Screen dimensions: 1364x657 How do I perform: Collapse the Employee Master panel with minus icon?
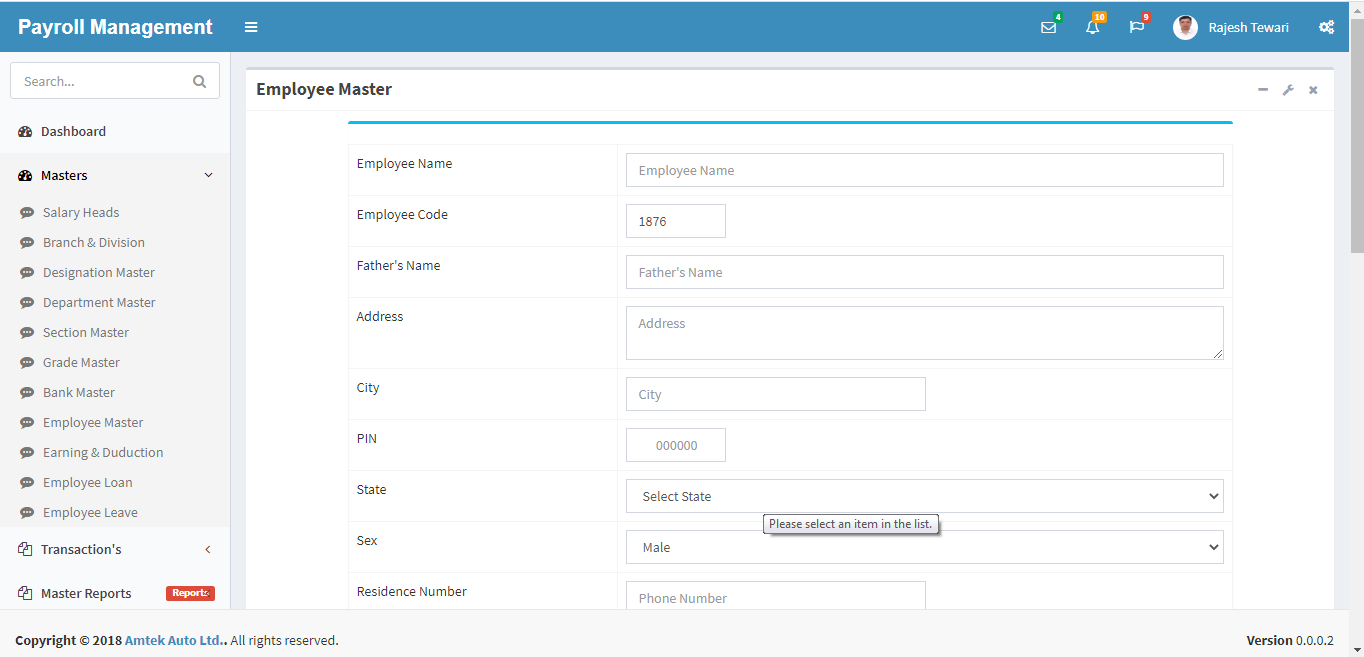tap(1263, 90)
